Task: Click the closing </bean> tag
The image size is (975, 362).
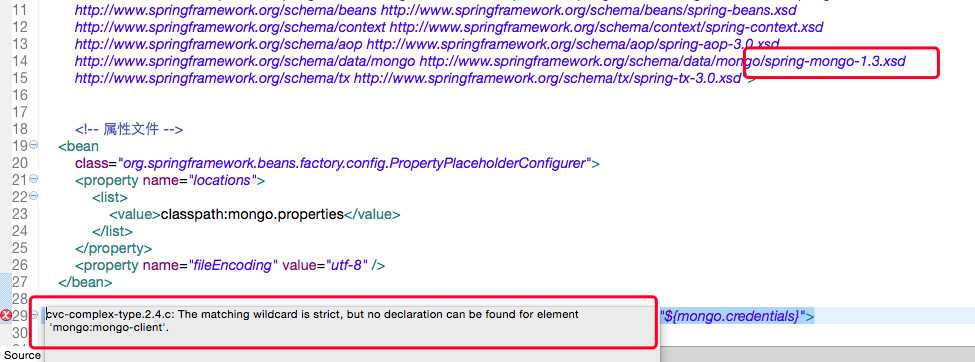Action: pos(85,282)
